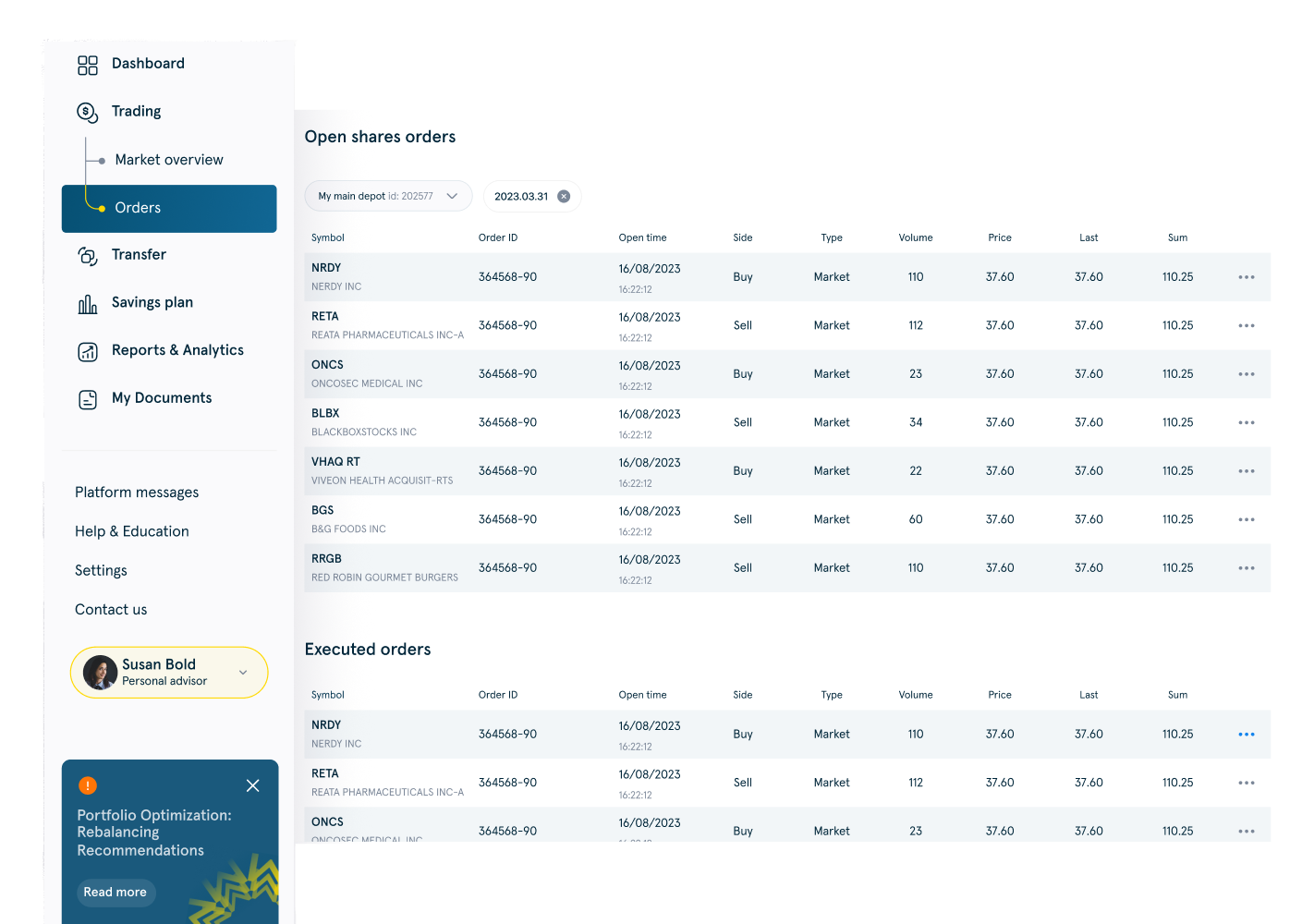Open more options for RETA open order
Screen dimensions: 1302x924
pyautogui.click(x=1246, y=325)
